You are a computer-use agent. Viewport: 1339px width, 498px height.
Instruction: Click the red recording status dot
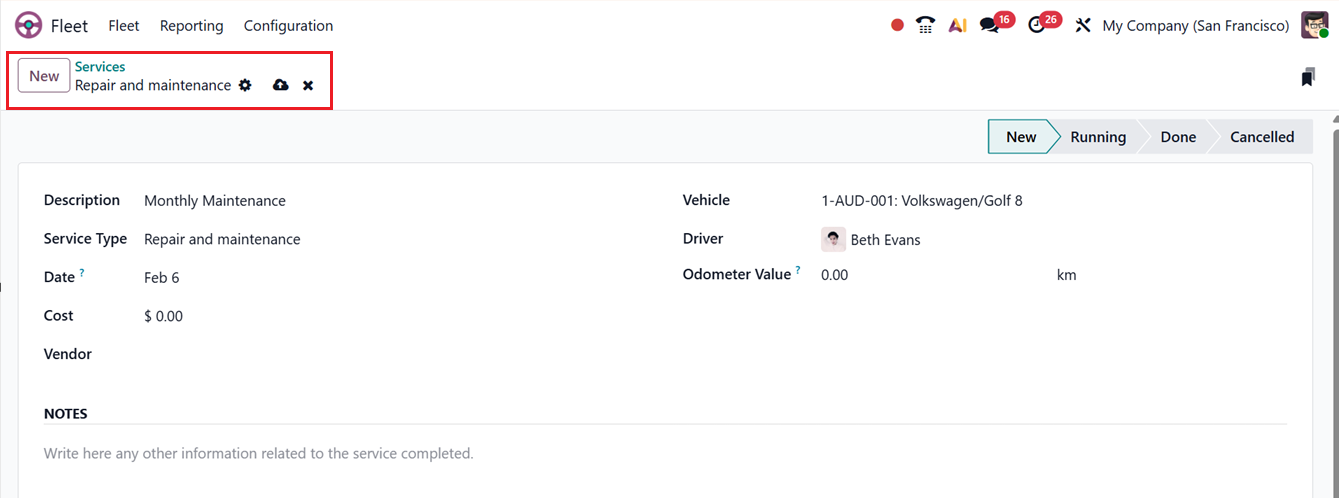897,25
